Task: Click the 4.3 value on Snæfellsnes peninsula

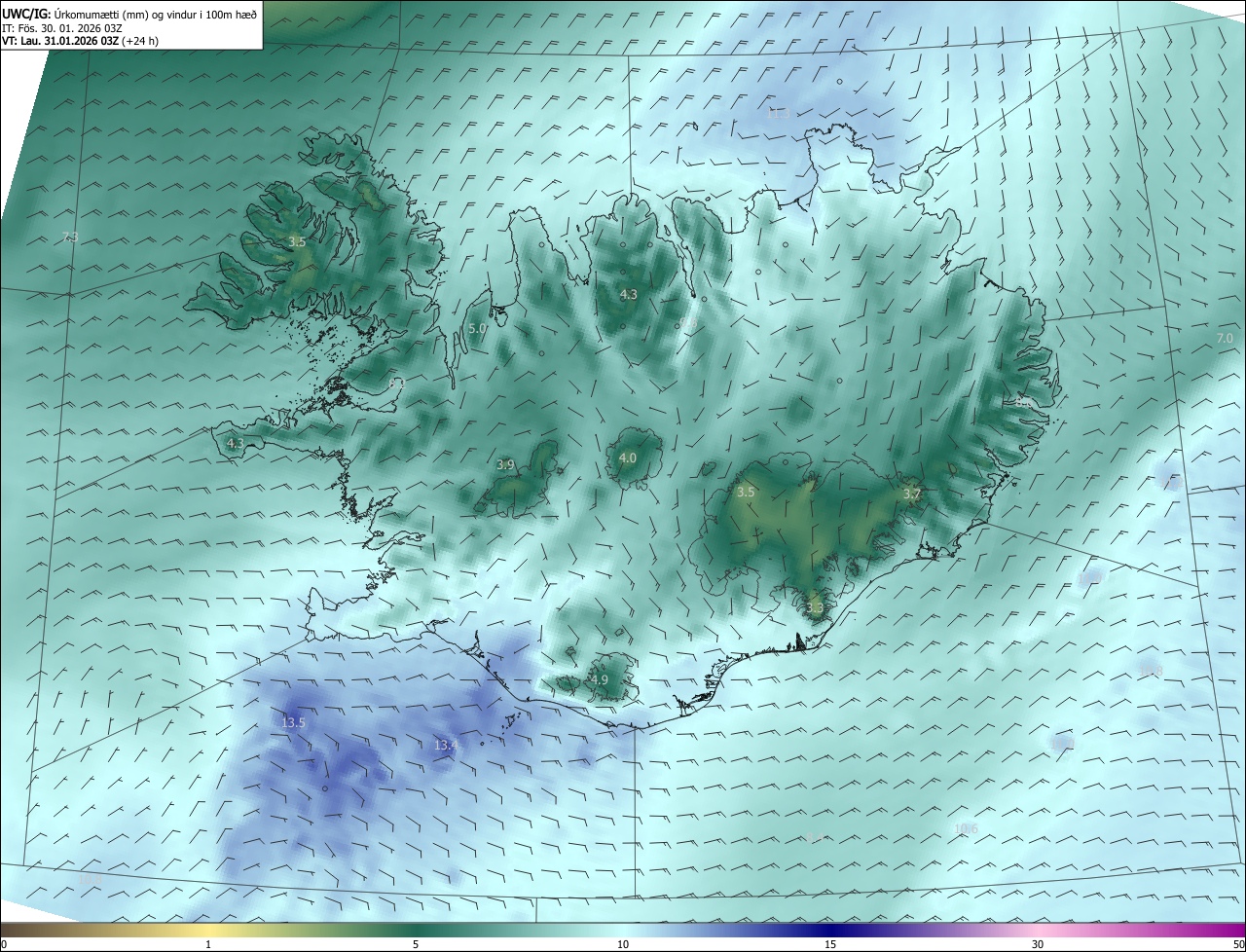Action: (x=235, y=443)
